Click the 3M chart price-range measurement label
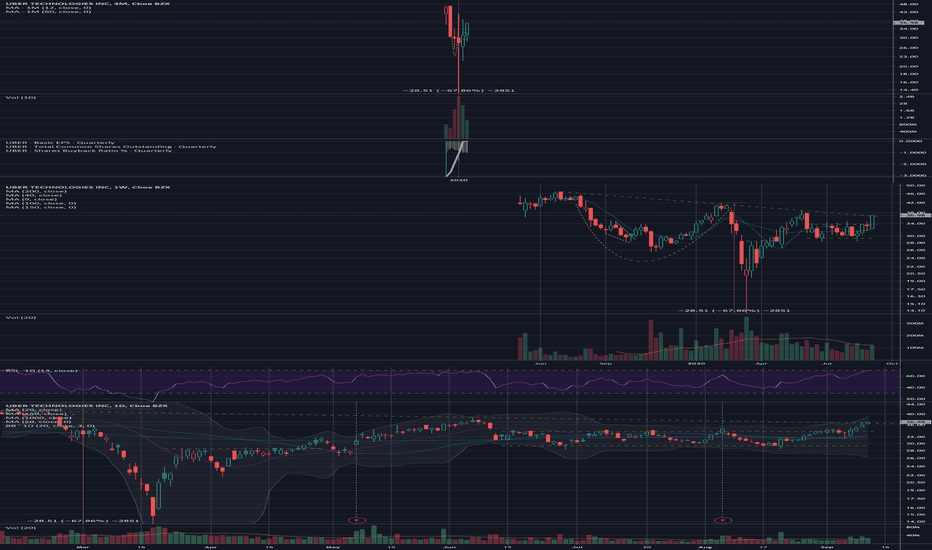Viewport: 932px width, 550px height. pos(458,90)
